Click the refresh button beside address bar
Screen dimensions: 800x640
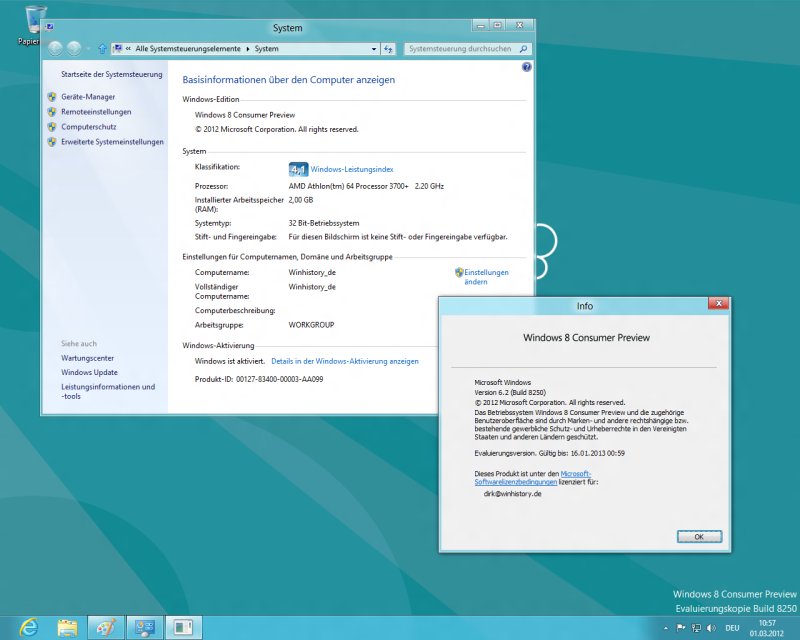click(x=388, y=49)
